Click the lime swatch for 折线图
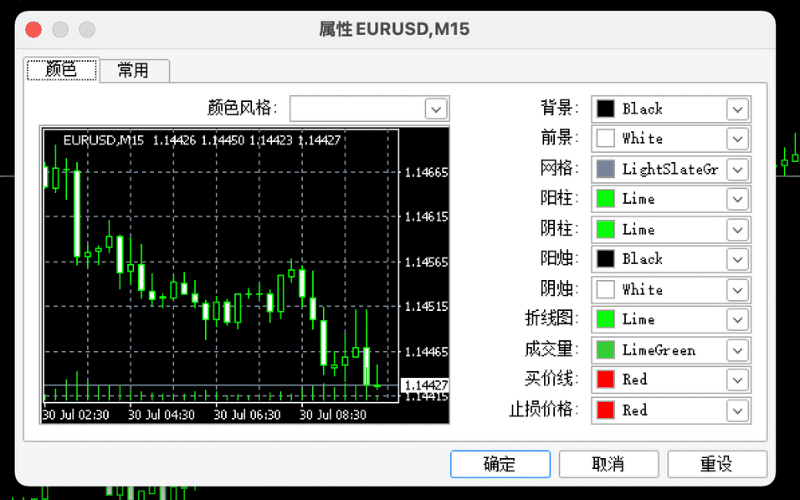The height and width of the screenshot is (500, 800). [606, 319]
